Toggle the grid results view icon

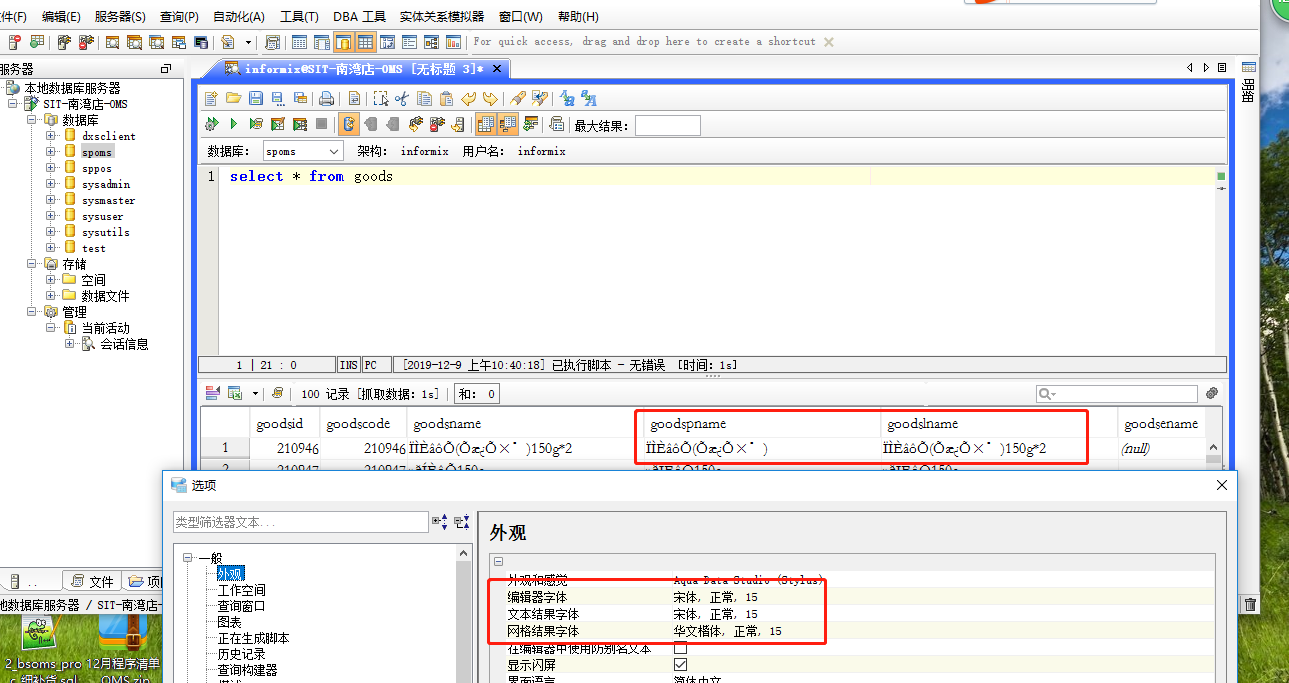(x=485, y=124)
